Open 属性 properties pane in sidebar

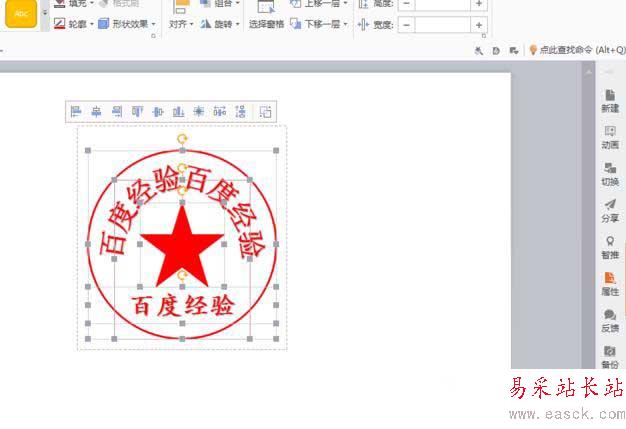(x=610, y=284)
